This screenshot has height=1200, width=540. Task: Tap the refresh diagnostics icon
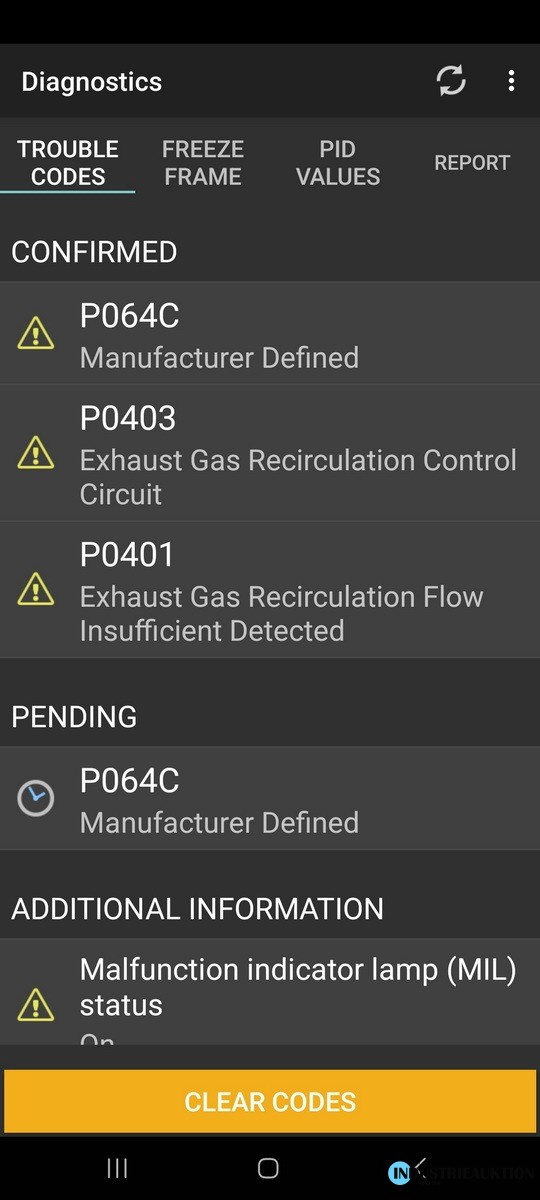451,81
